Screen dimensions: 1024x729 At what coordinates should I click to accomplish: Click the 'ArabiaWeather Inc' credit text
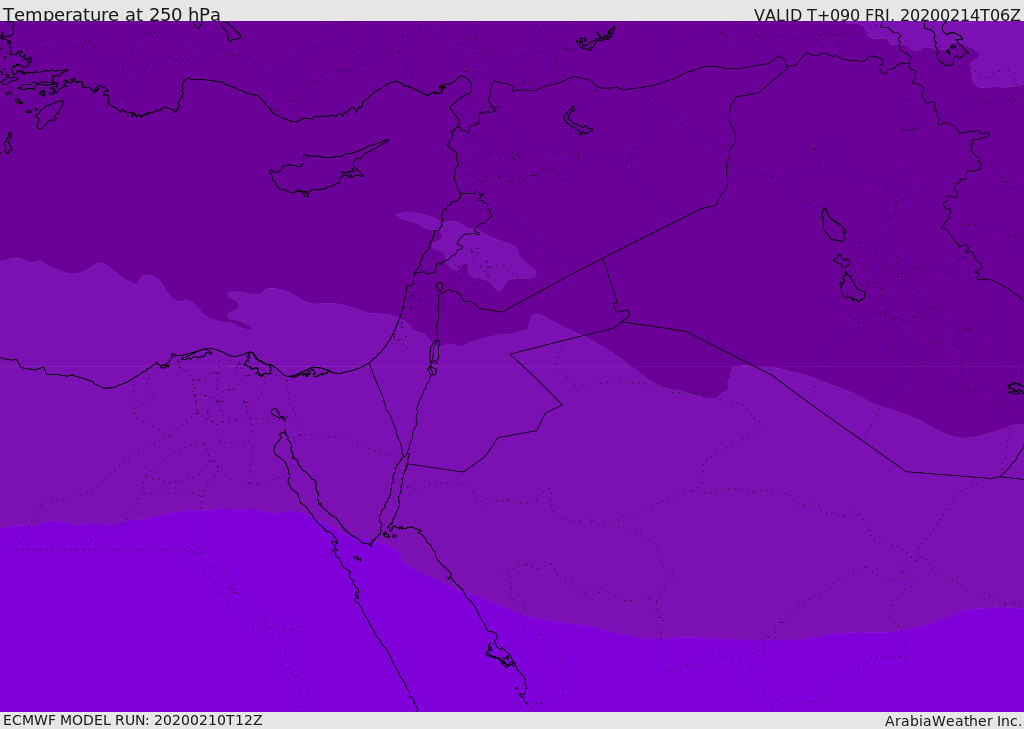click(952, 721)
